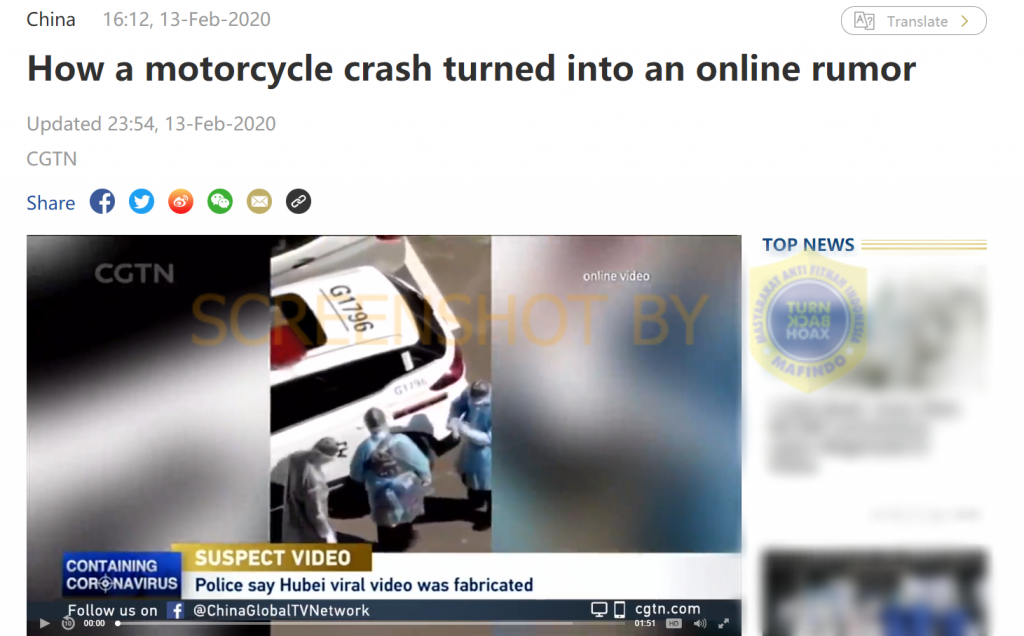Click the translate language icon
This screenshot has height=636, width=1024.
click(864, 21)
